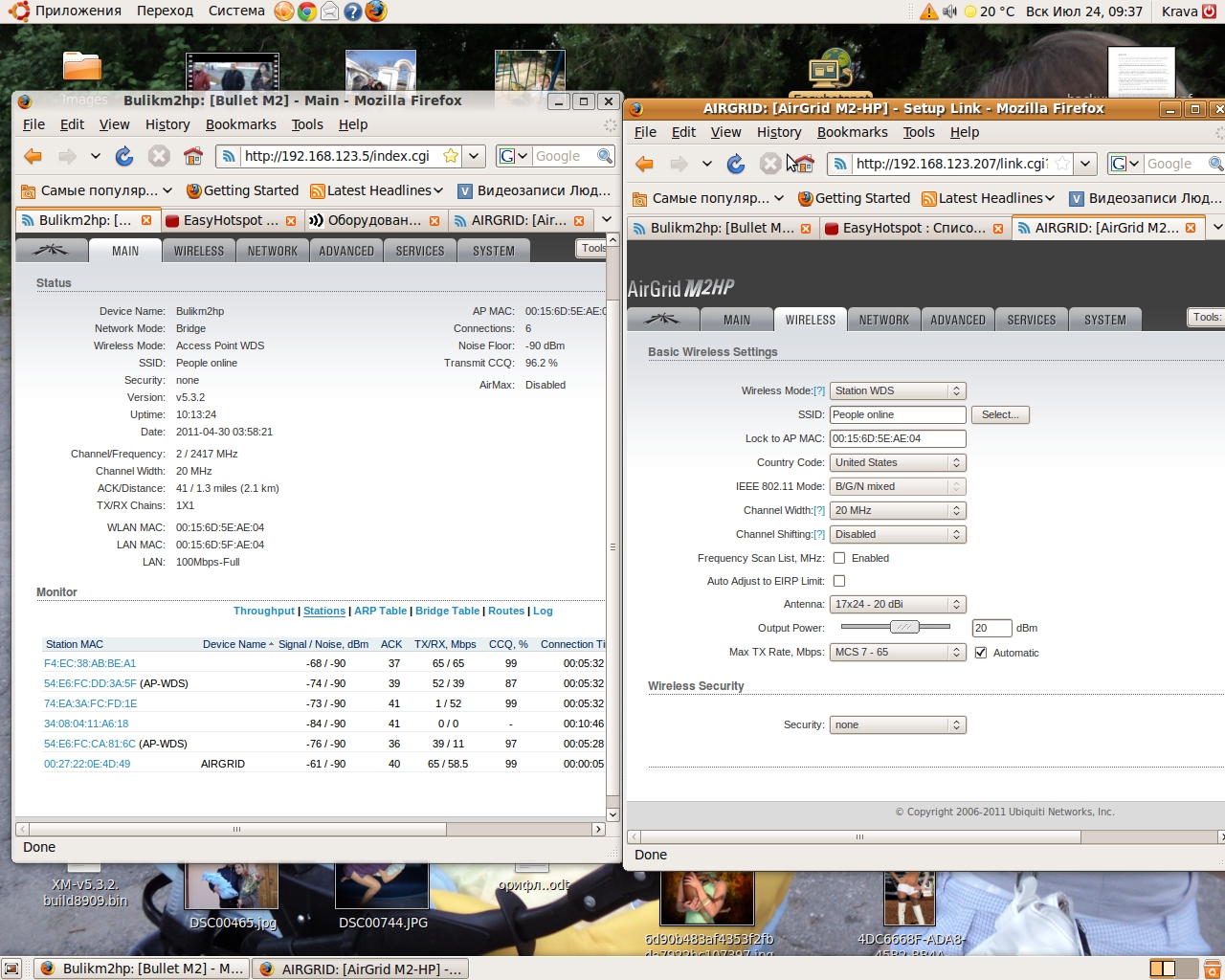Viewport: 1225px width, 980px height.
Task: Switch to the NETWORK tab in the AirGrid page
Action: (884, 320)
